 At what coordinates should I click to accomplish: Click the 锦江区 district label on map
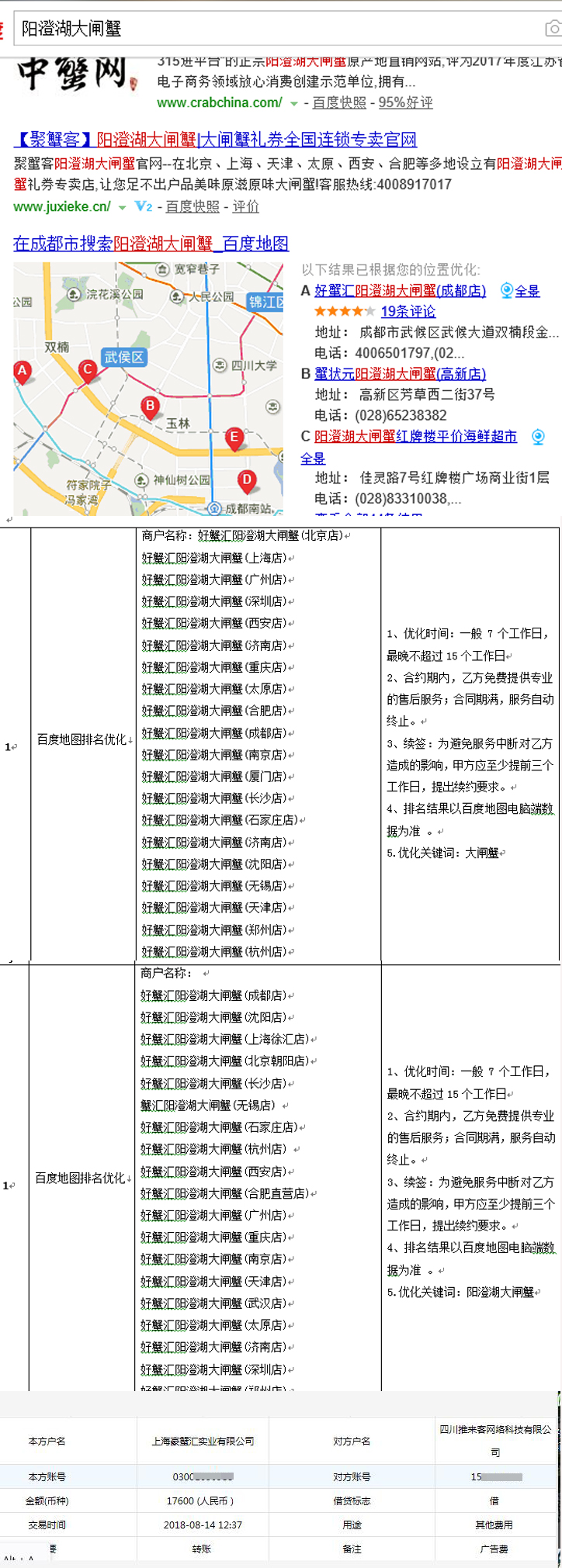[x=265, y=302]
